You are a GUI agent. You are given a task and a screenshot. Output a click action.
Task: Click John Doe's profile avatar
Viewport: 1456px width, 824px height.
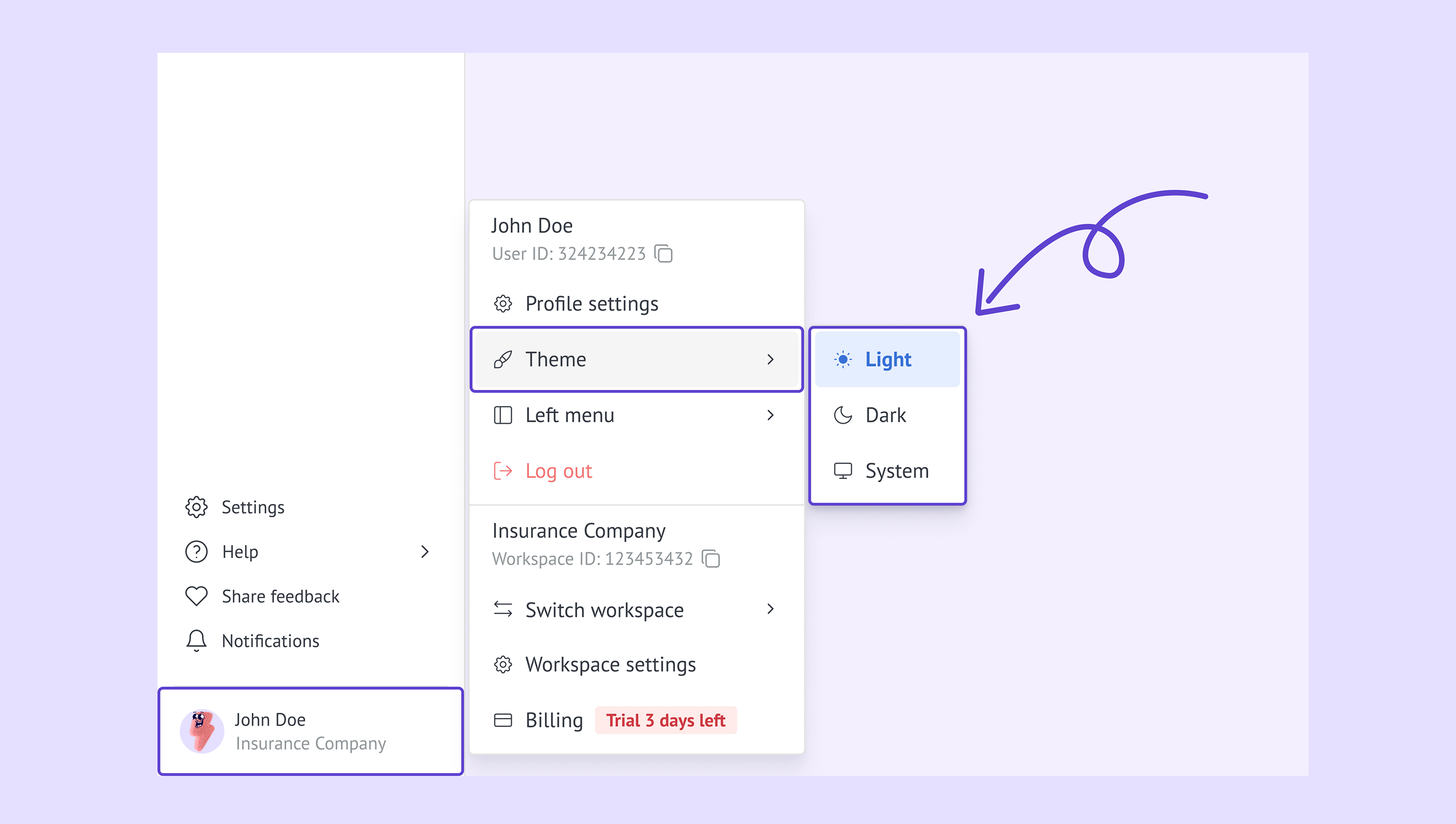click(x=201, y=730)
